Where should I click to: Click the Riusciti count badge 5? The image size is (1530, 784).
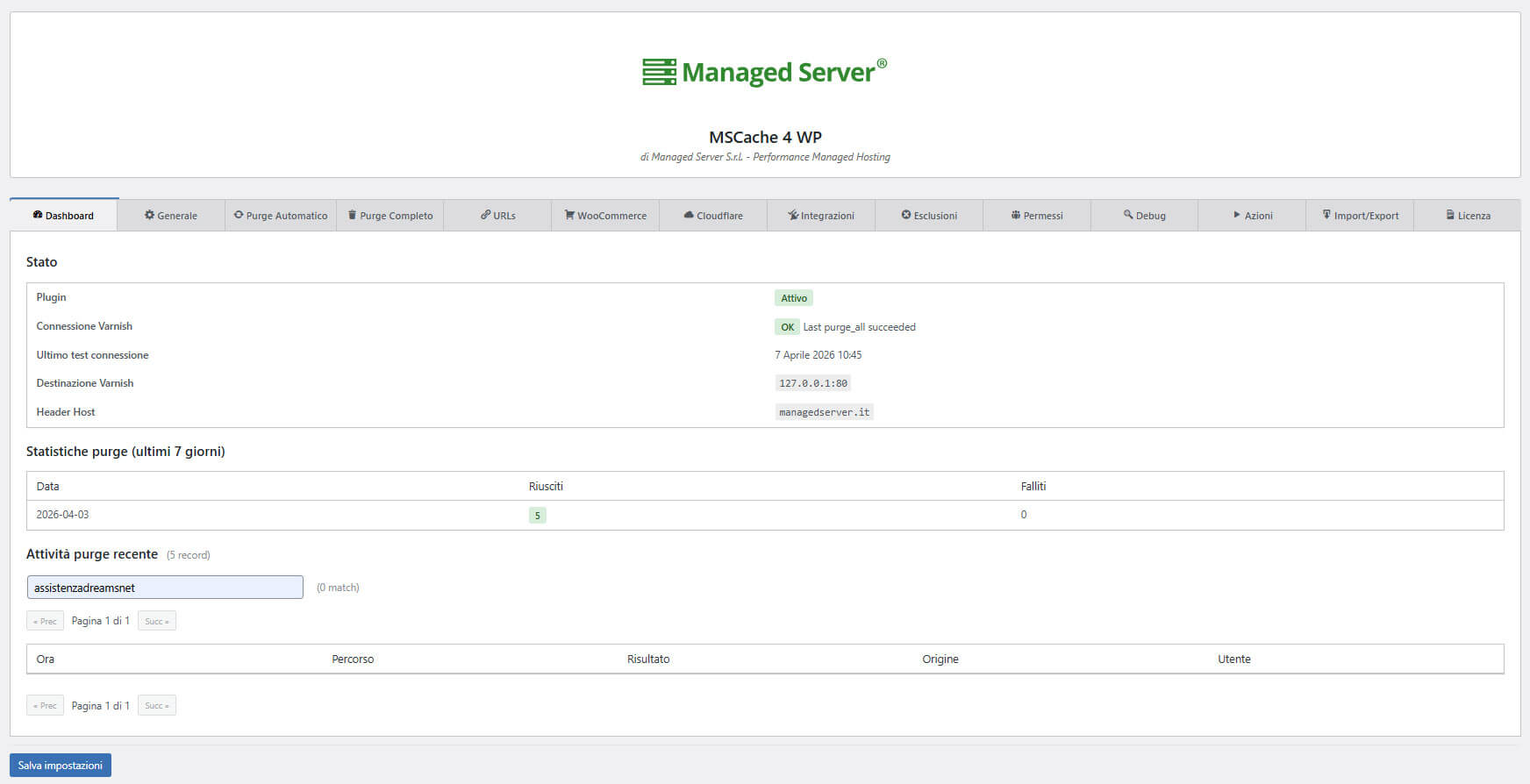click(x=538, y=516)
